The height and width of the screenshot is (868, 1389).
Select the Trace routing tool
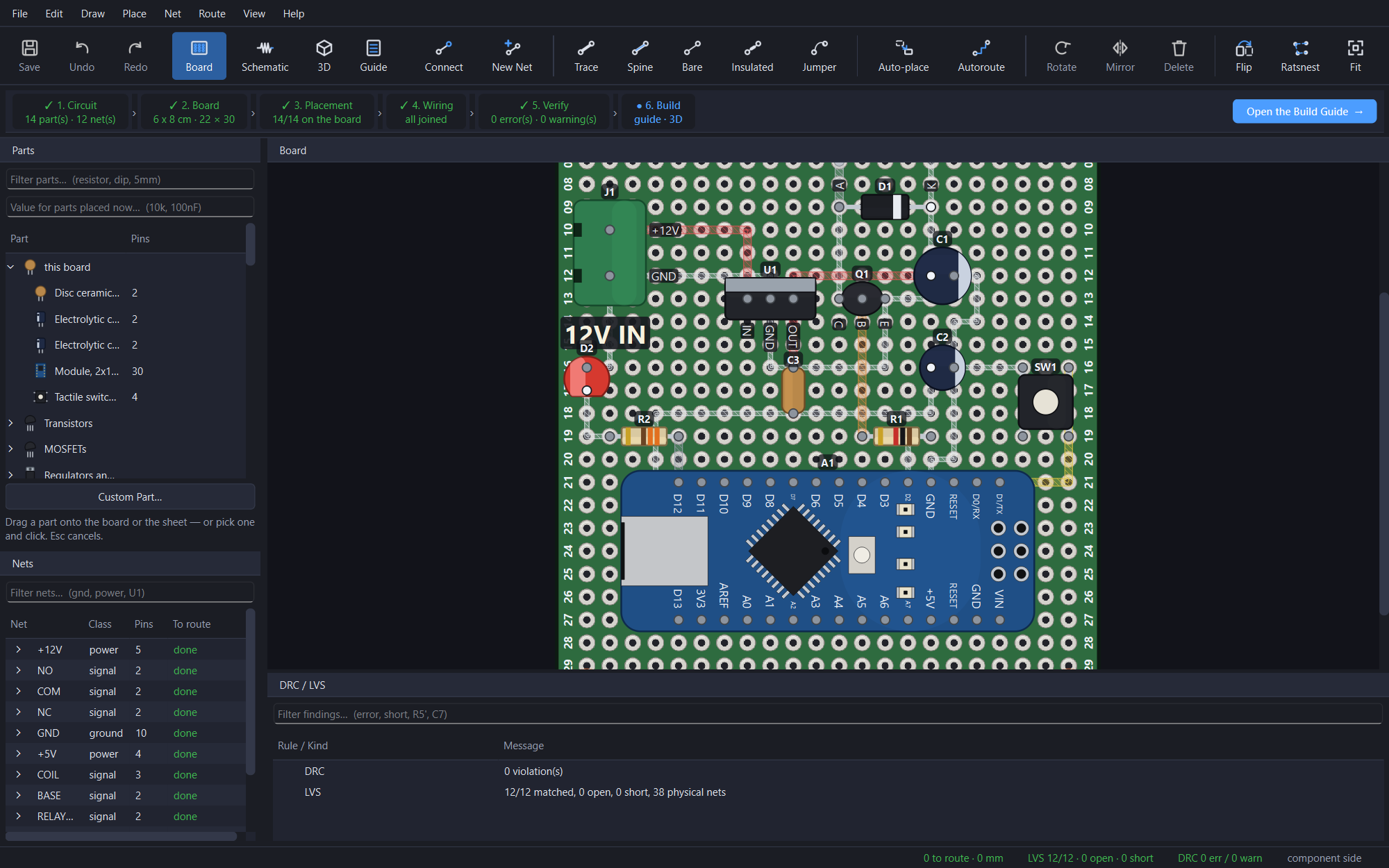[586, 56]
